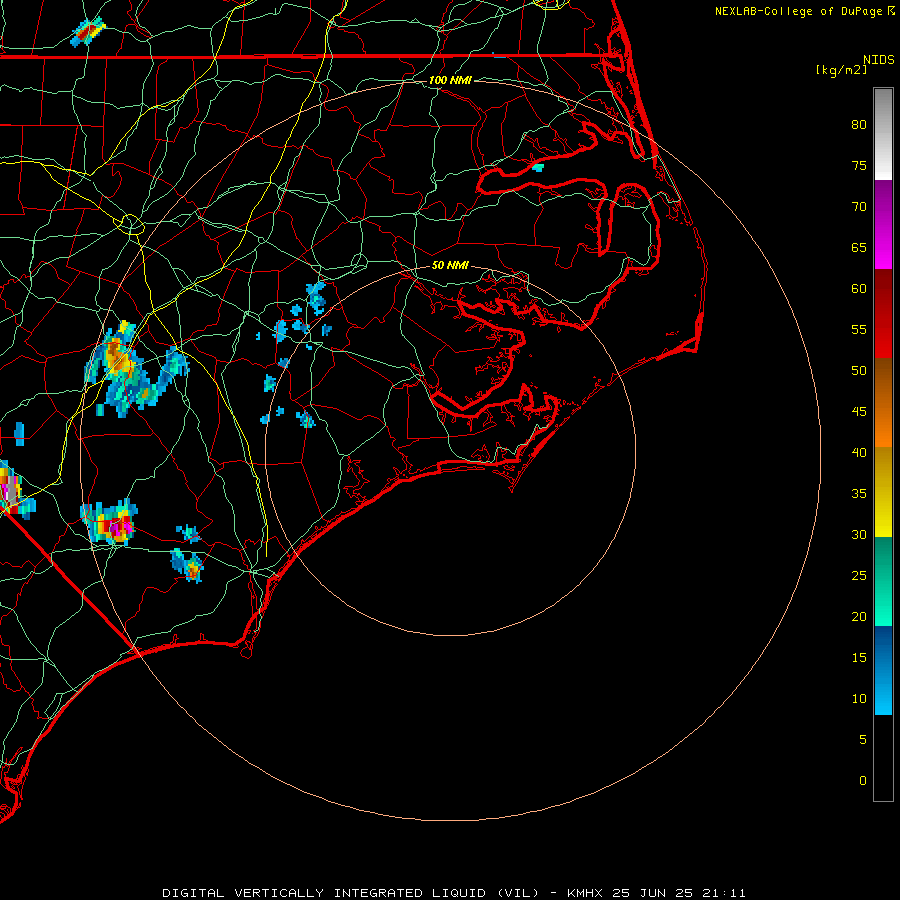Click the 55 value on the VIL scale
This screenshot has height=900, width=900.
(x=859, y=330)
